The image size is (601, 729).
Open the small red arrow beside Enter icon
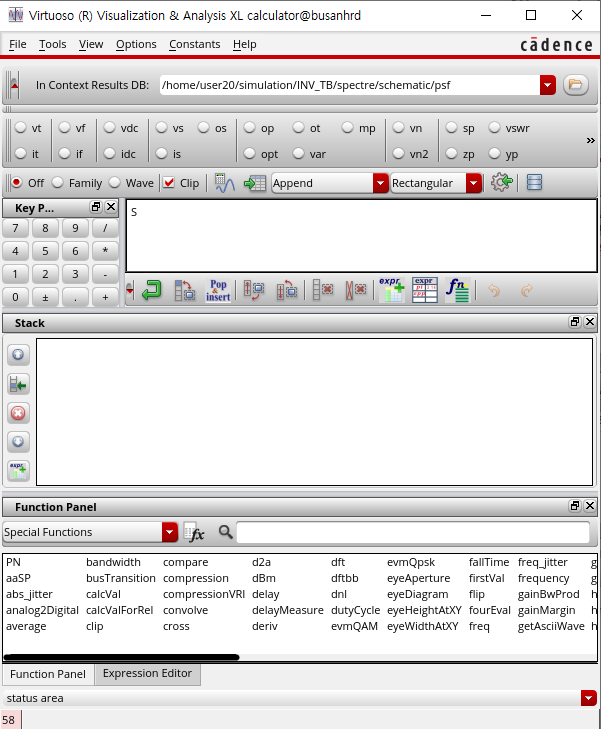tap(130, 290)
